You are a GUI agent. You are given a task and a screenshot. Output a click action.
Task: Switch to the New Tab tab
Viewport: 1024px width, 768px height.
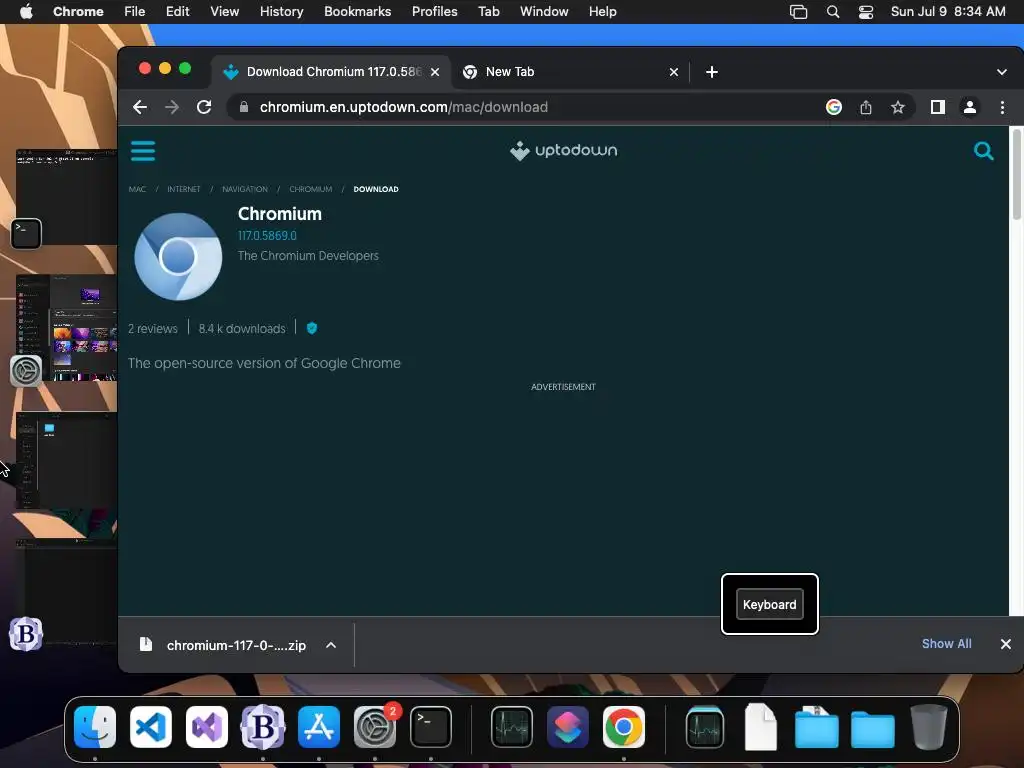[x=571, y=72]
